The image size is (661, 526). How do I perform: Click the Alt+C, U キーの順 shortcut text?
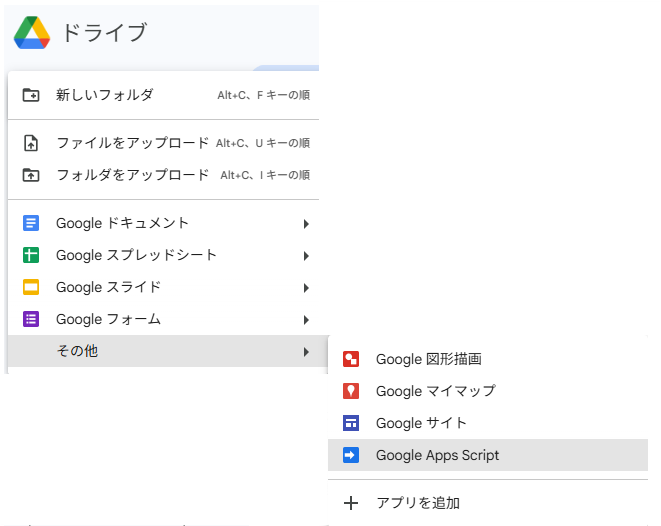click(x=263, y=143)
